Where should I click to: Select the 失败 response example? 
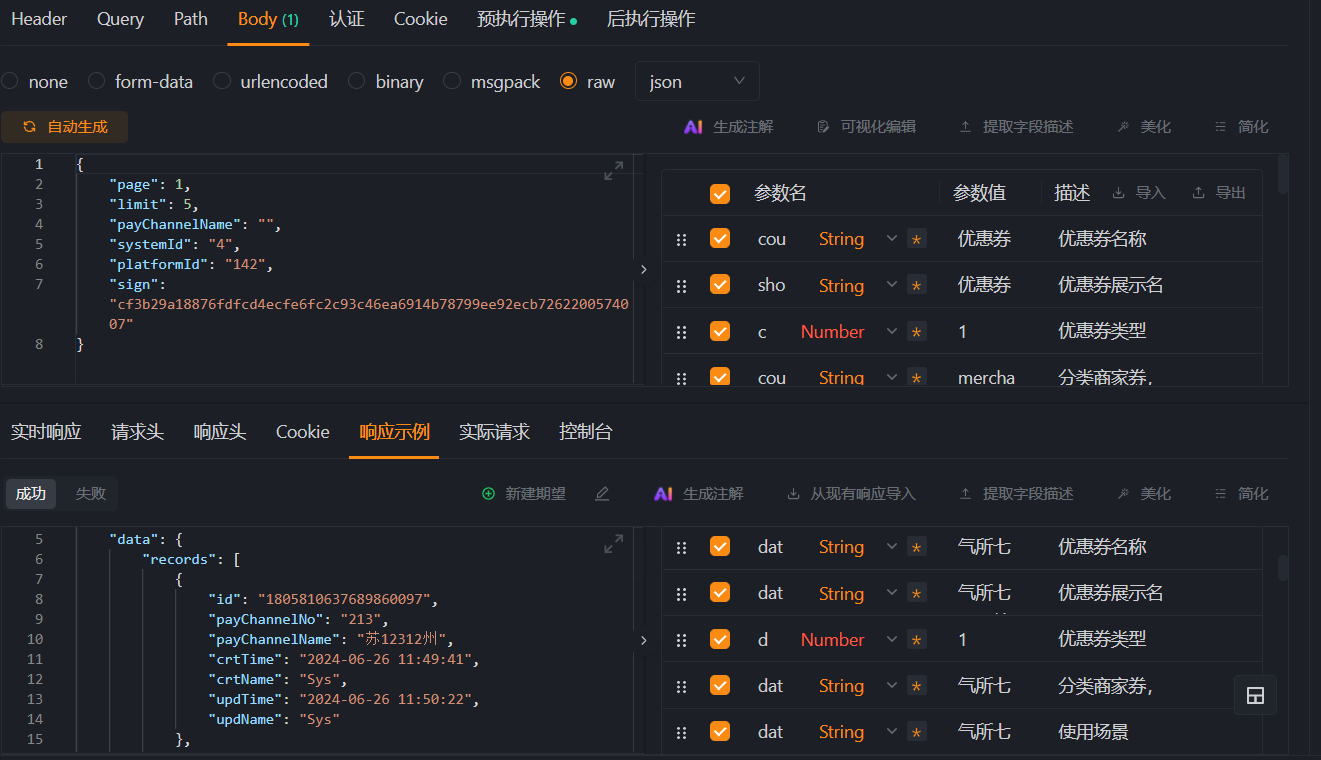[90, 493]
